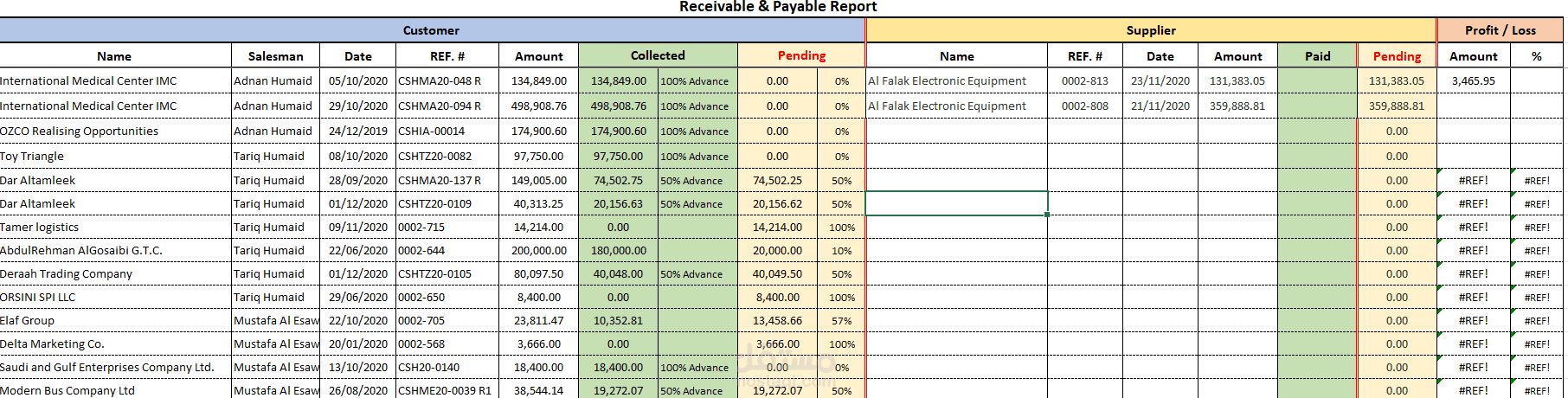This screenshot has width=1568, height=398.
Task: Select the 3,465.95 profit amount cell
Action: [x=1473, y=81]
